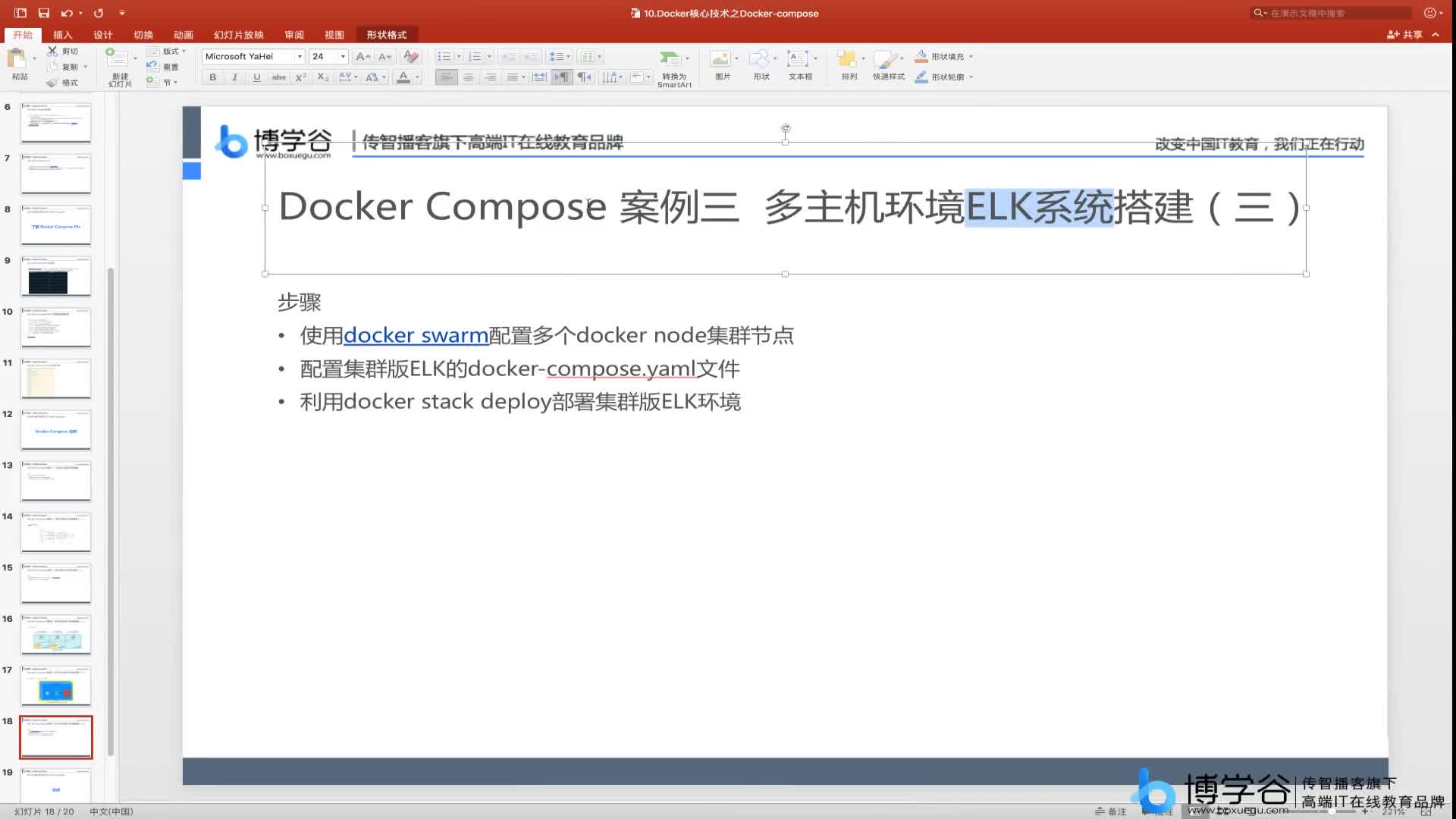Click the Save icon in title bar
The width and height of the screenshot is (1456, 819).
[44, 13]
